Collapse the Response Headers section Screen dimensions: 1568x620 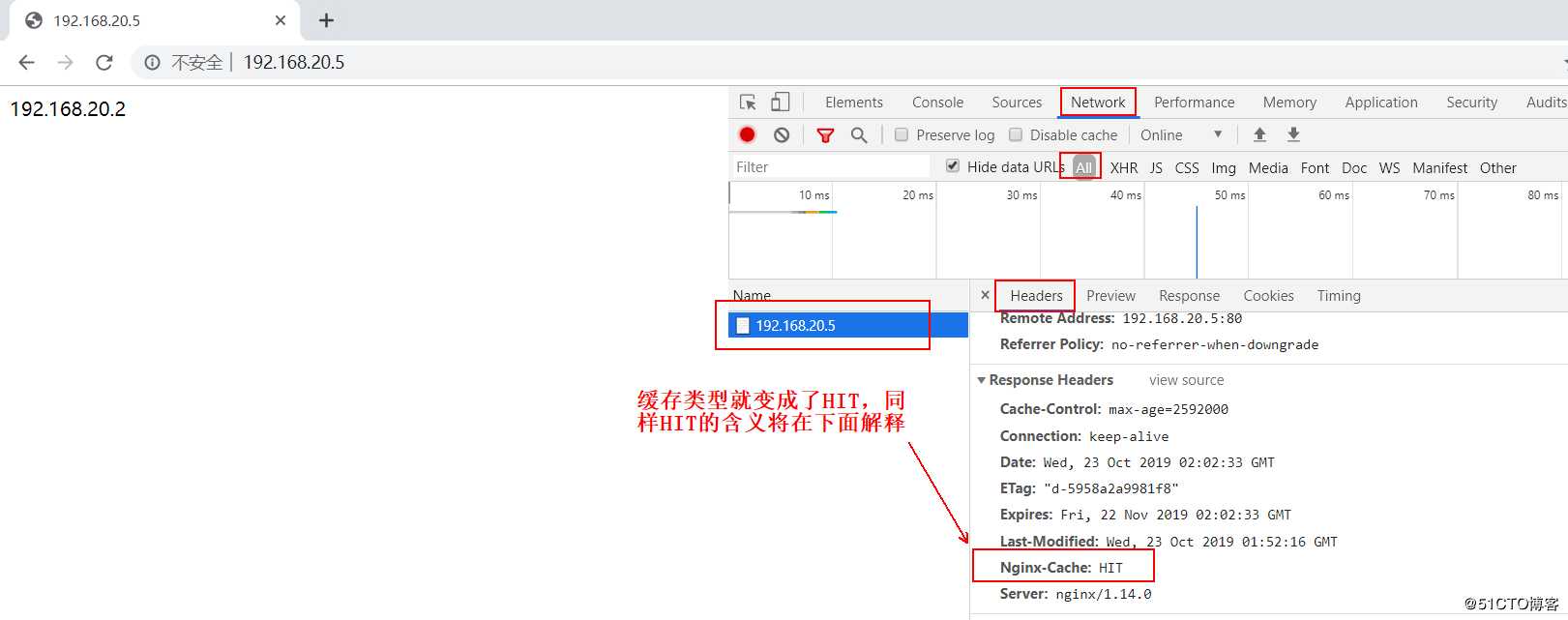pyautogui.click(x=982, y=380)
